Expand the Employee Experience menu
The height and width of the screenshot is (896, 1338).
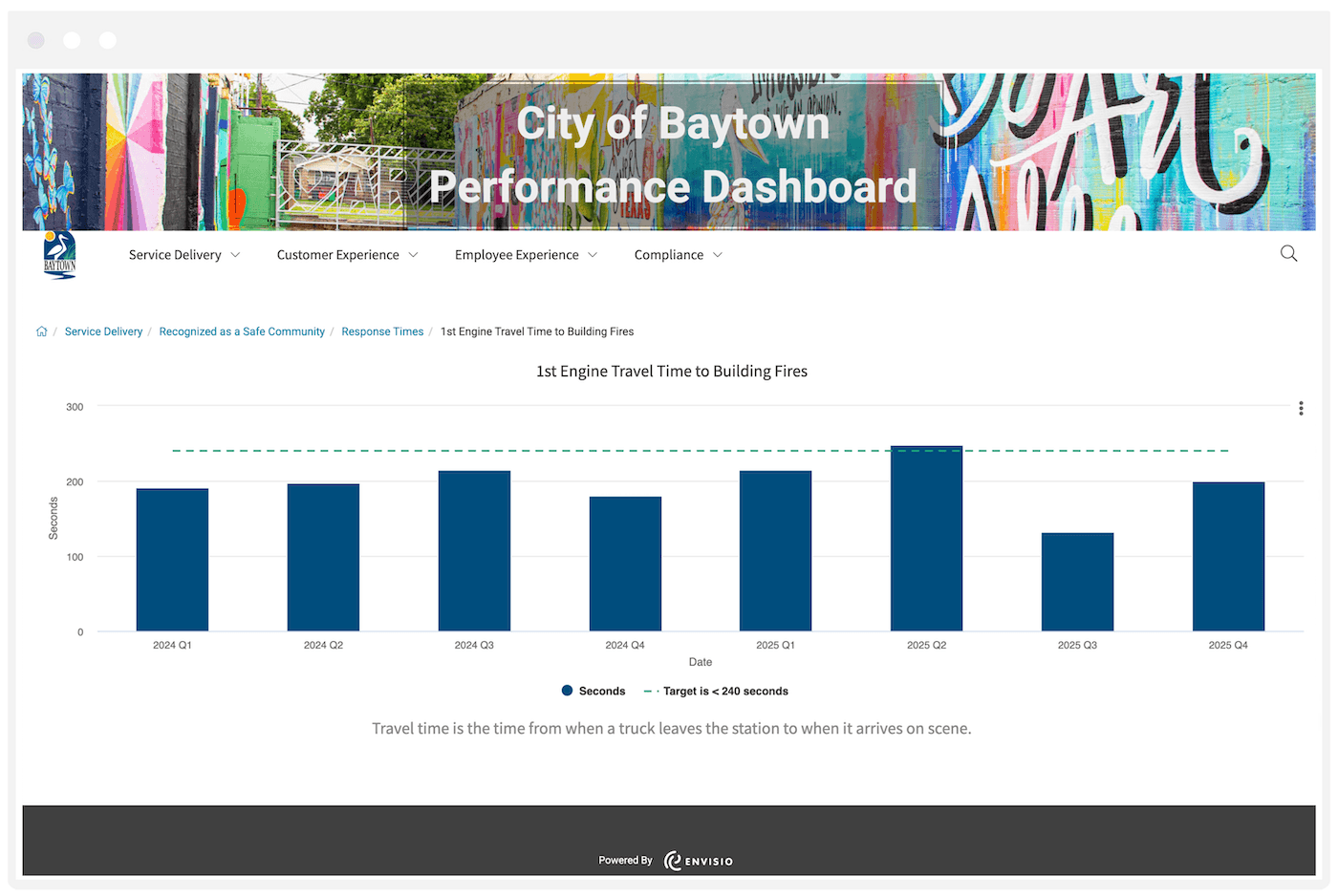click(x=526, y=254)
